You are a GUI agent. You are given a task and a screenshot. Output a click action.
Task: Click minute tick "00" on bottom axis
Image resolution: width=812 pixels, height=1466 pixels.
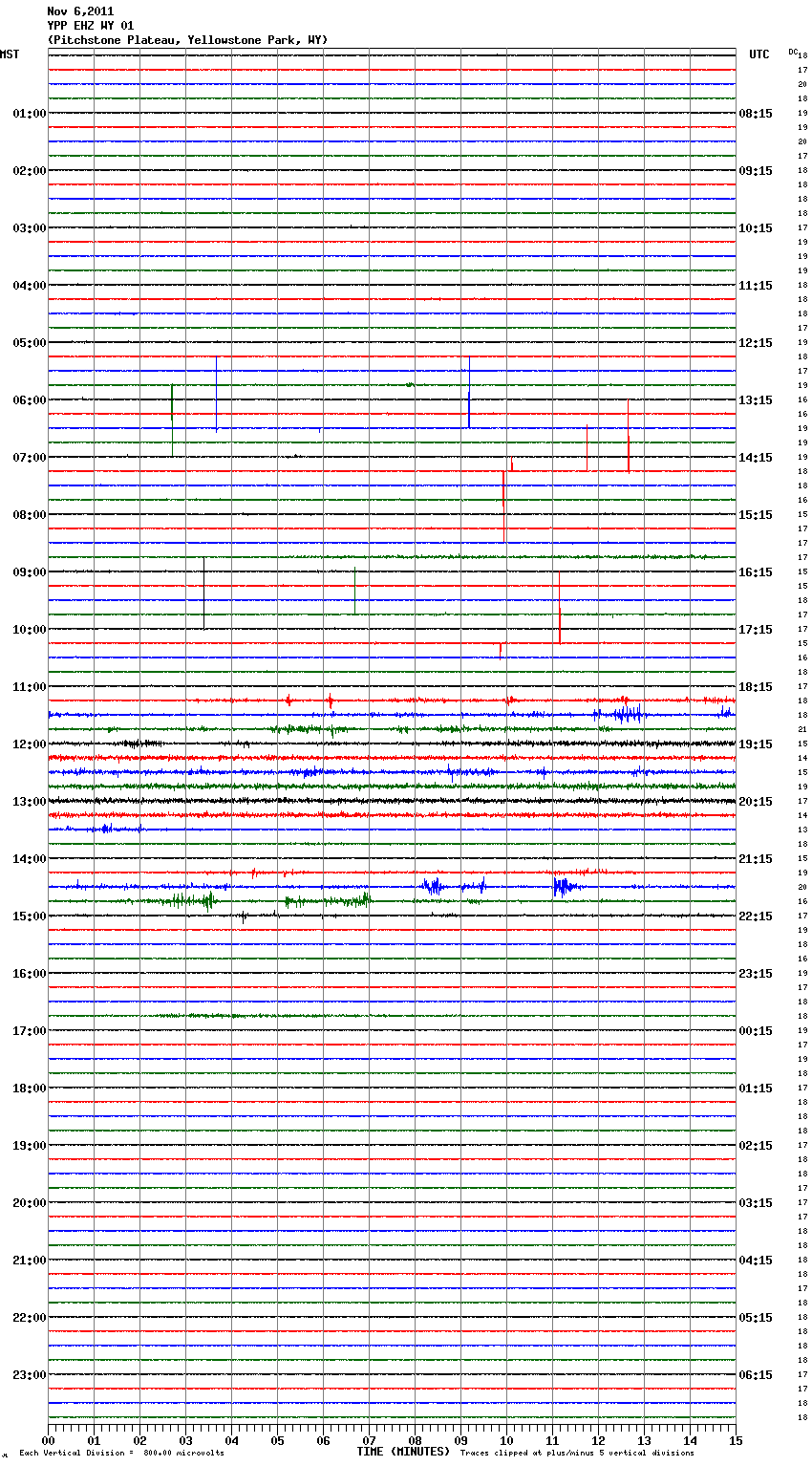coord(49,1440)
